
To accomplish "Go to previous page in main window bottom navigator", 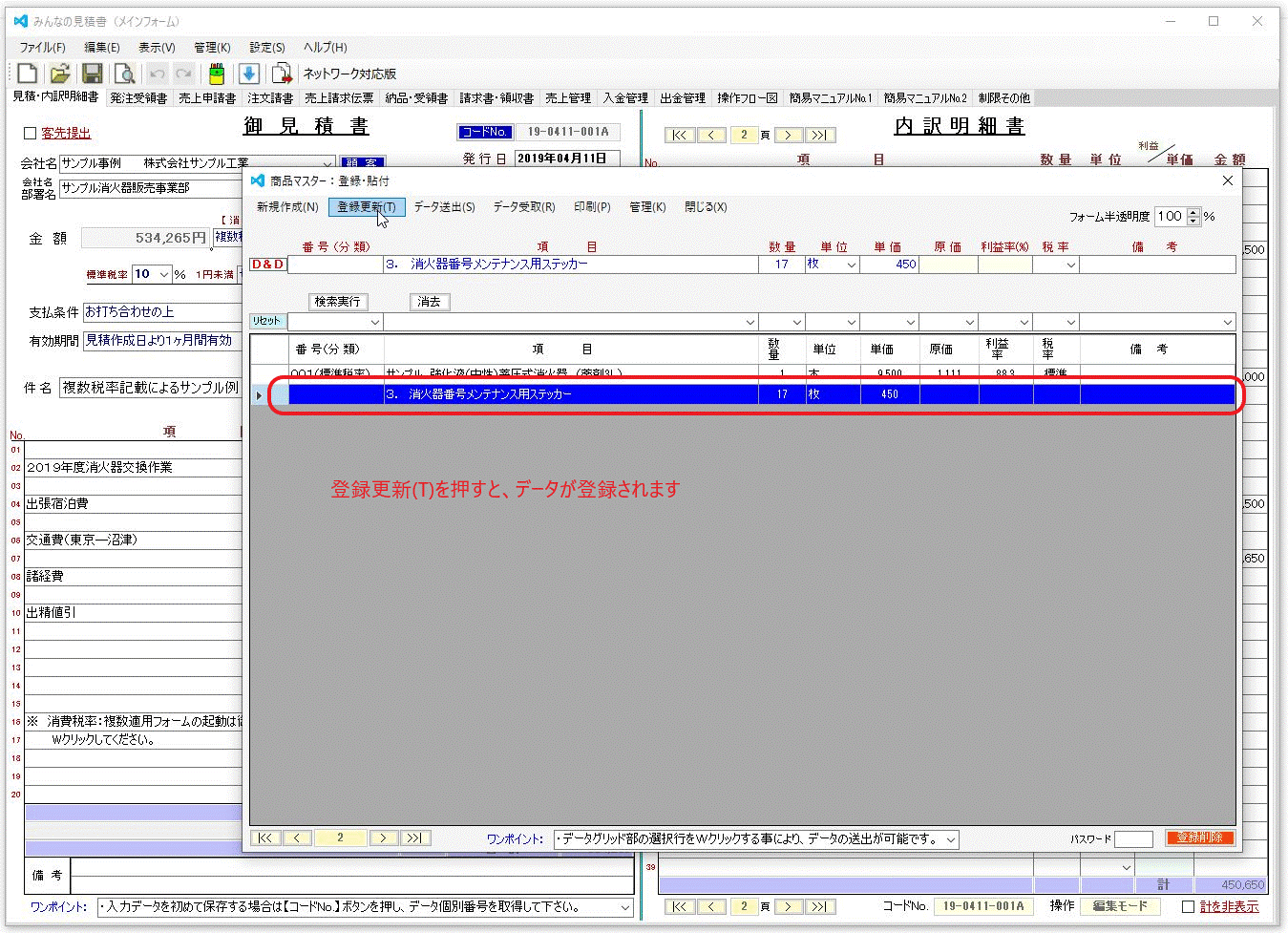I will pyautogui.click(x=711, y=906).
